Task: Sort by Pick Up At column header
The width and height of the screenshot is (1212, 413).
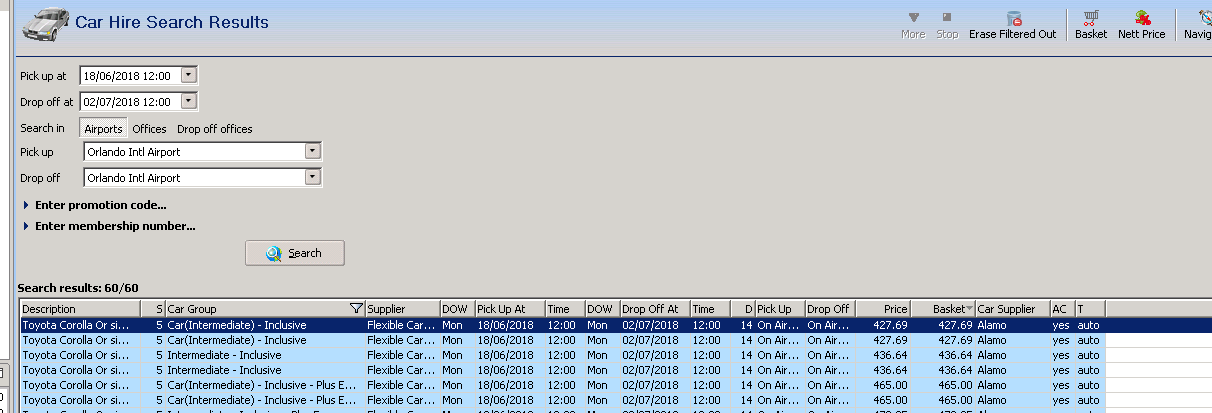Action: click(509, 309)
